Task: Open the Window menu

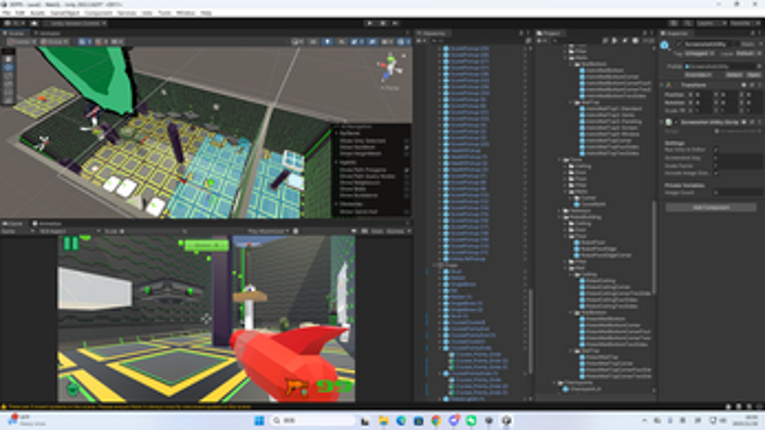Action: point(185,13)
